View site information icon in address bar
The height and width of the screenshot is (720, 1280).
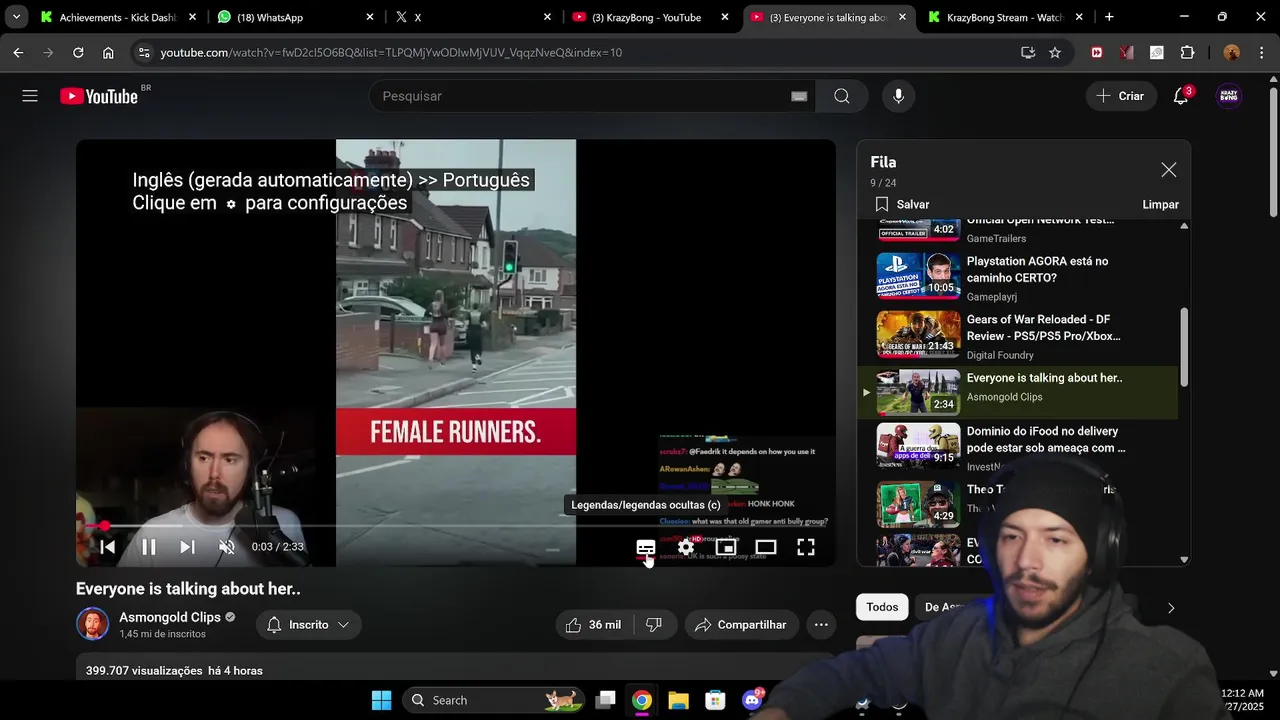click(144, 52)
